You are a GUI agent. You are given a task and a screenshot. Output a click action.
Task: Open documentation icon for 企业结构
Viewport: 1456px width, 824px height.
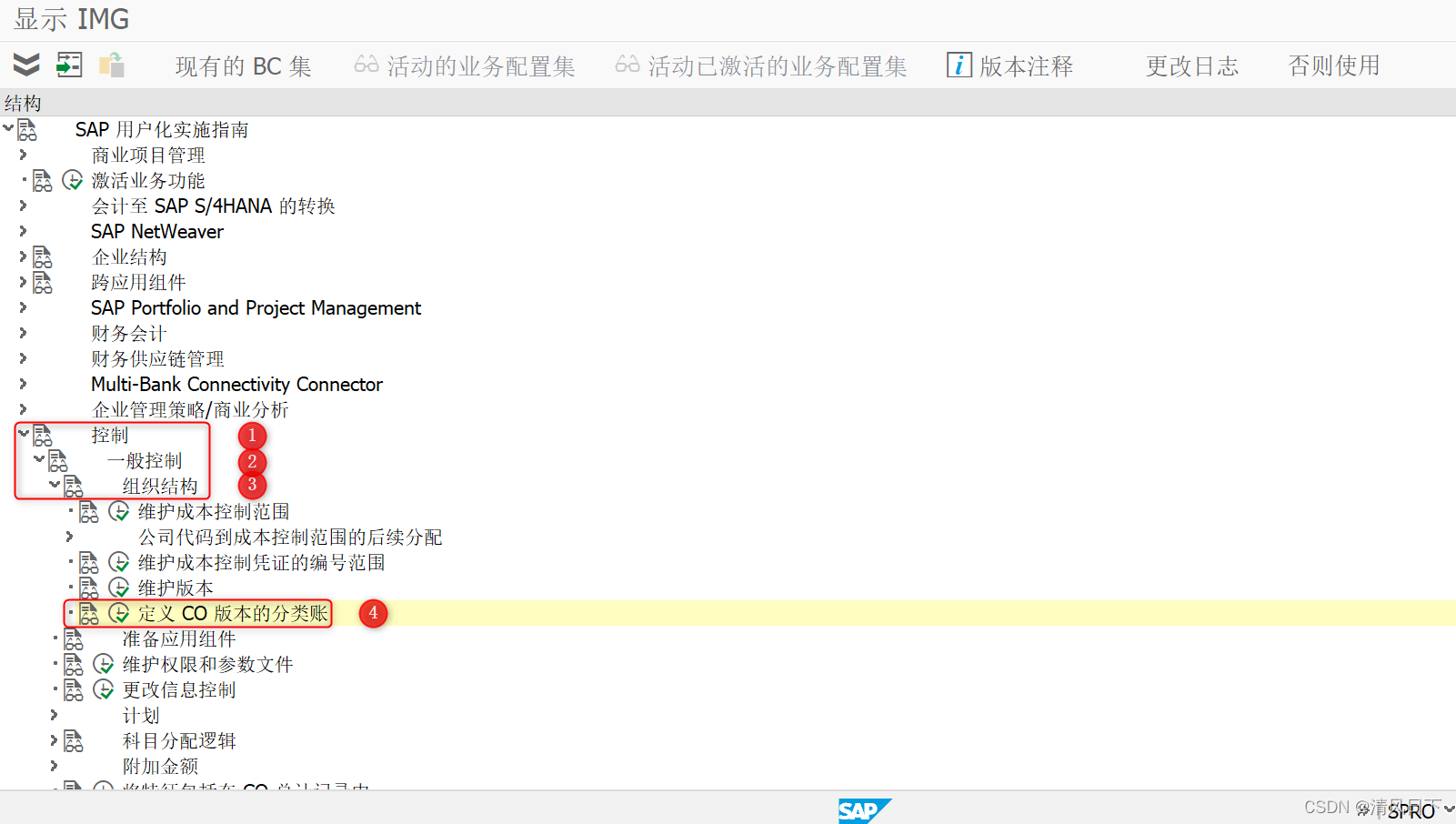(43, 257)
